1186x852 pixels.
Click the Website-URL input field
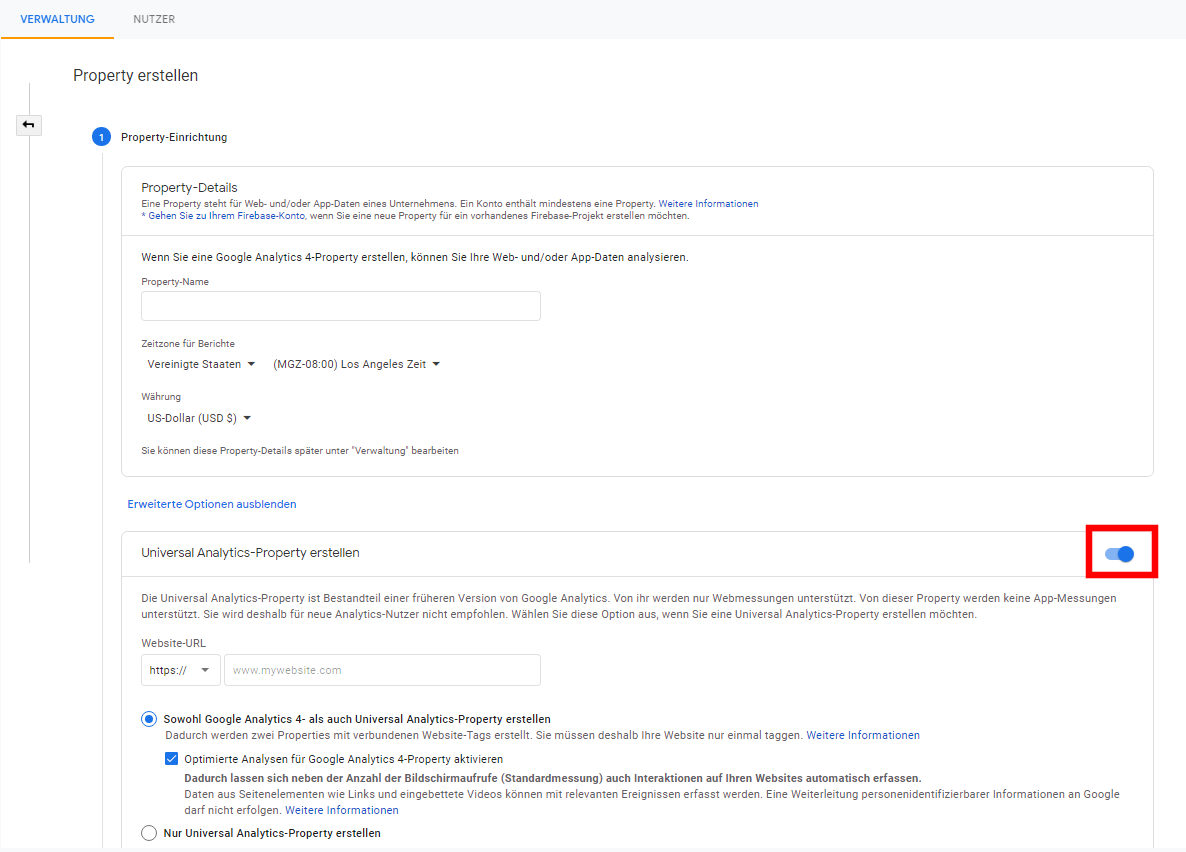coord(383,670)
